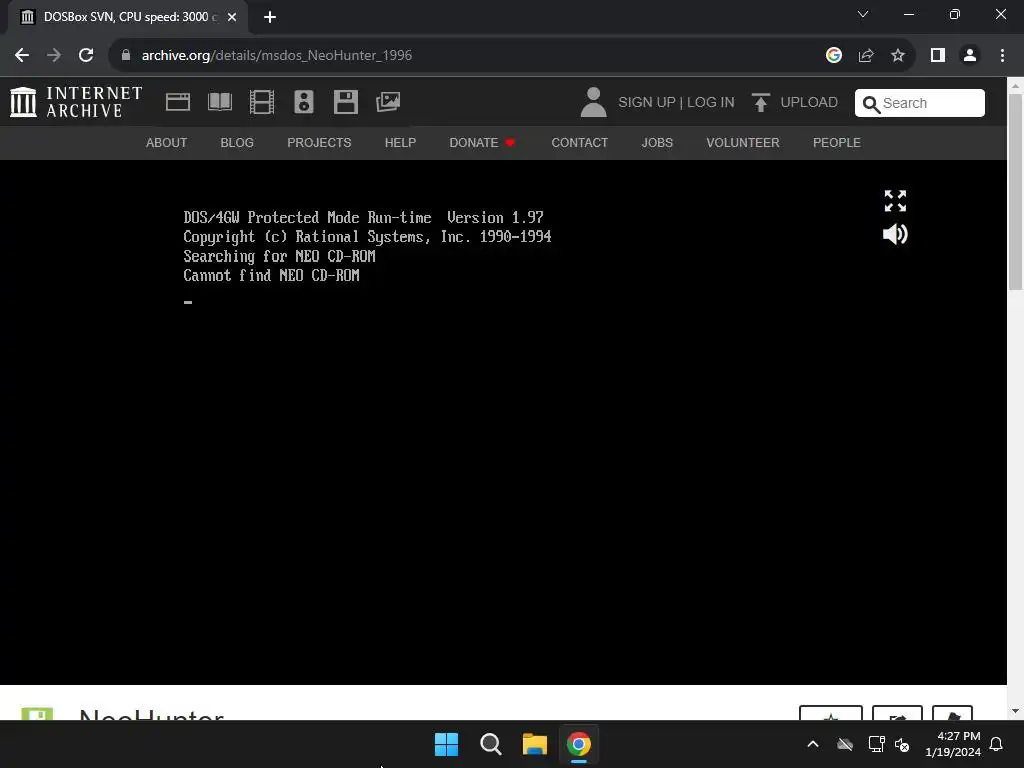This screenshot has height=768, width=1024.
Task: Open Windows taskbar search
Action: [490, 744]
